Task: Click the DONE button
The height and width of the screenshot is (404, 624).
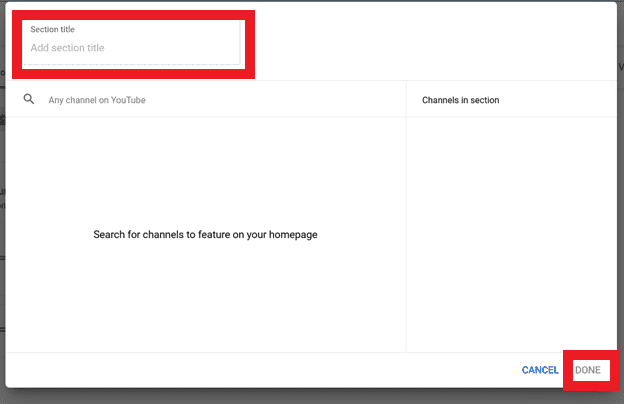Action: point(588,370)
